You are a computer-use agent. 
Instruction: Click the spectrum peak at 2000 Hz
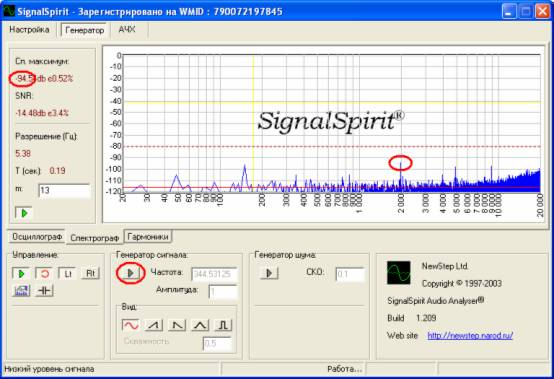(x=401, y=163)
